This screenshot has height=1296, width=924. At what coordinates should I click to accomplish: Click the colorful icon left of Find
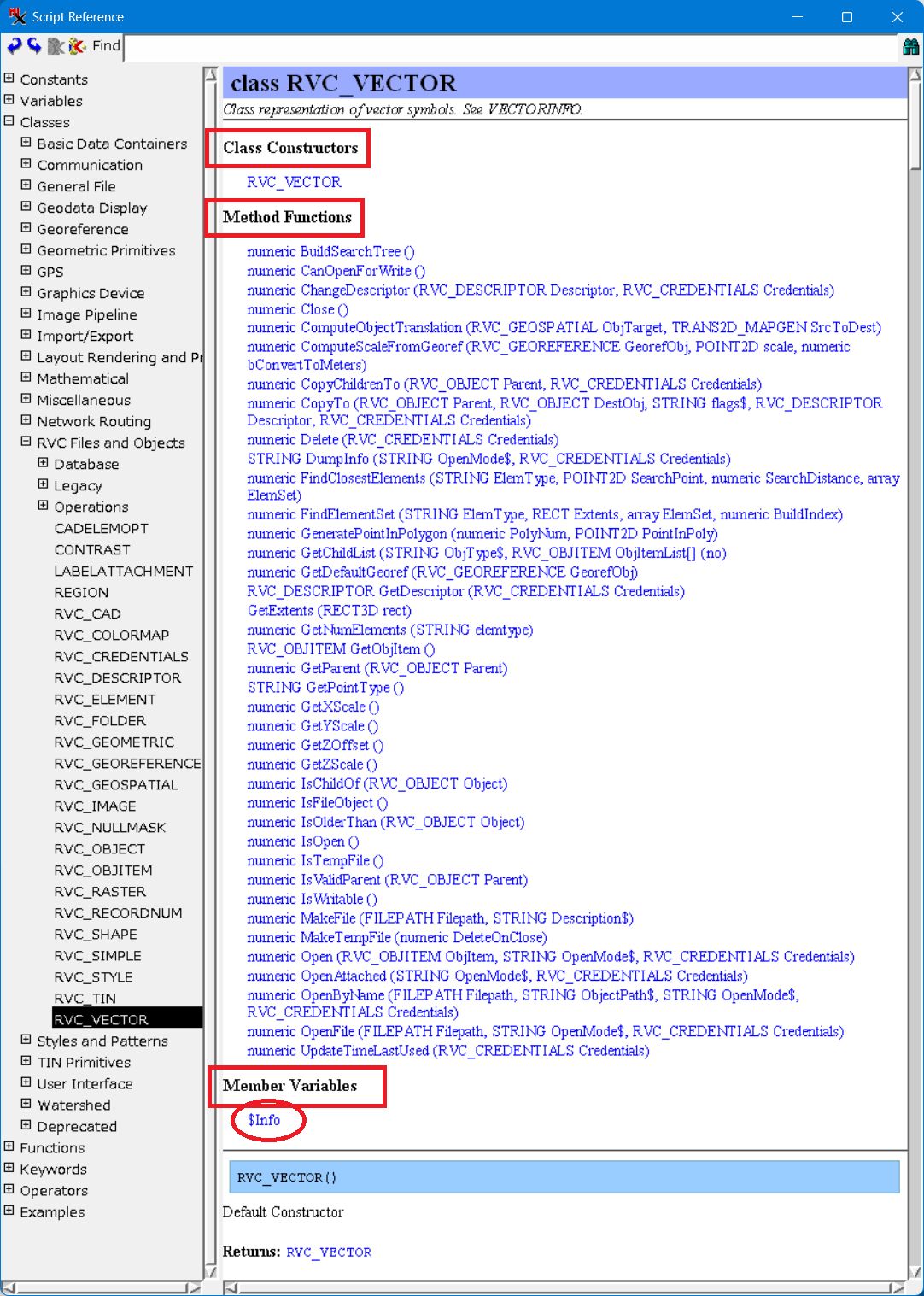77,46
